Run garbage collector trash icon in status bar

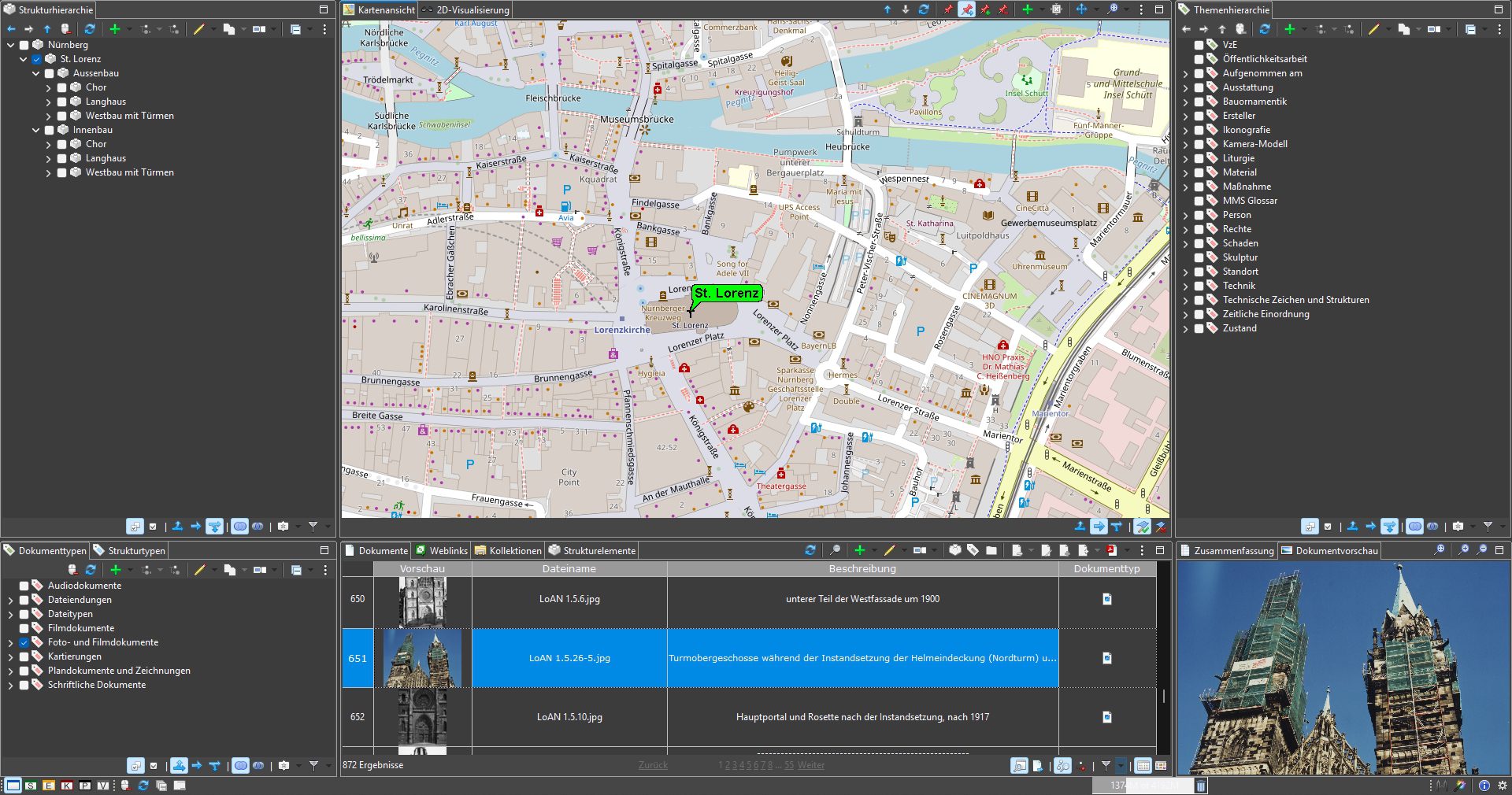point(1201,786)
